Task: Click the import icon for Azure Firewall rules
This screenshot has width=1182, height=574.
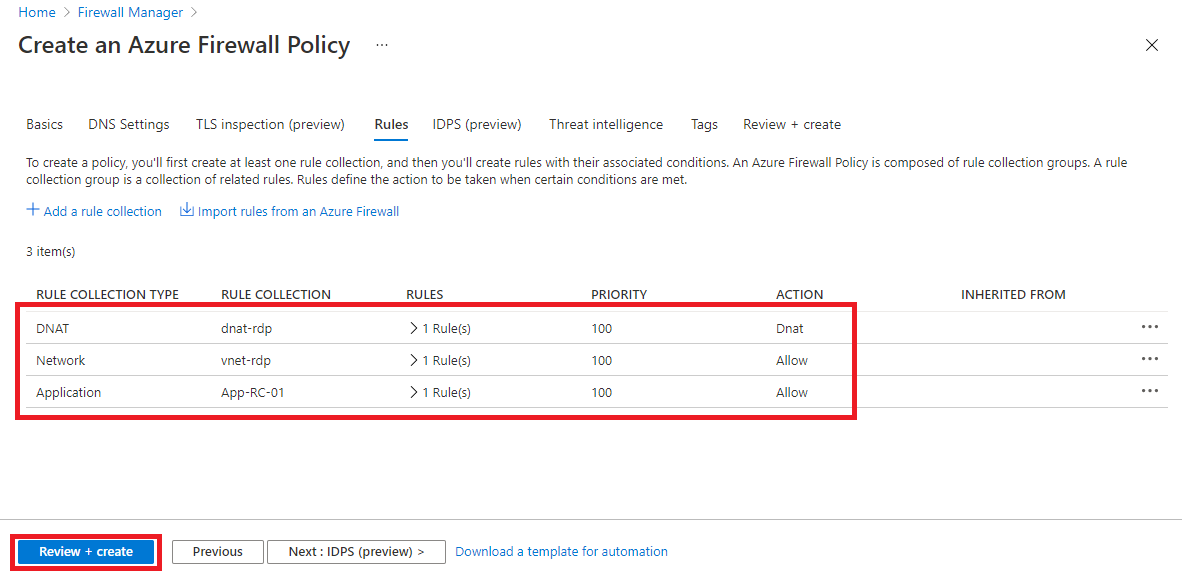Action: point(187,210)
